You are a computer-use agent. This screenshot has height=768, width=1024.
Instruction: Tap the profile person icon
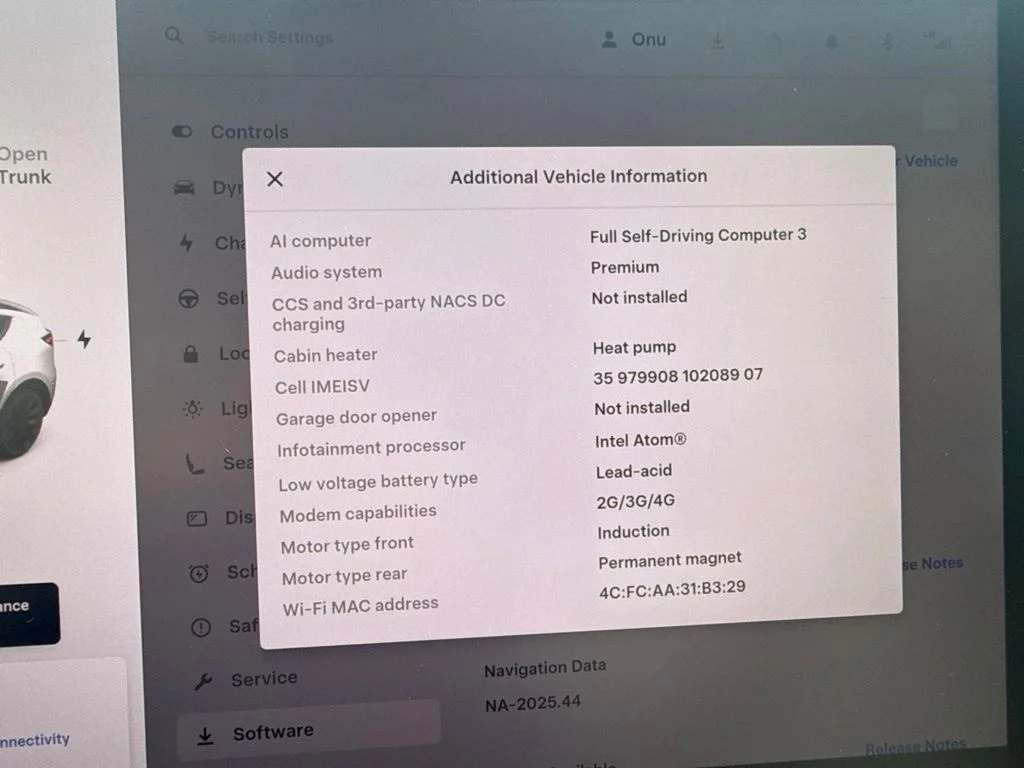(609, 39)
